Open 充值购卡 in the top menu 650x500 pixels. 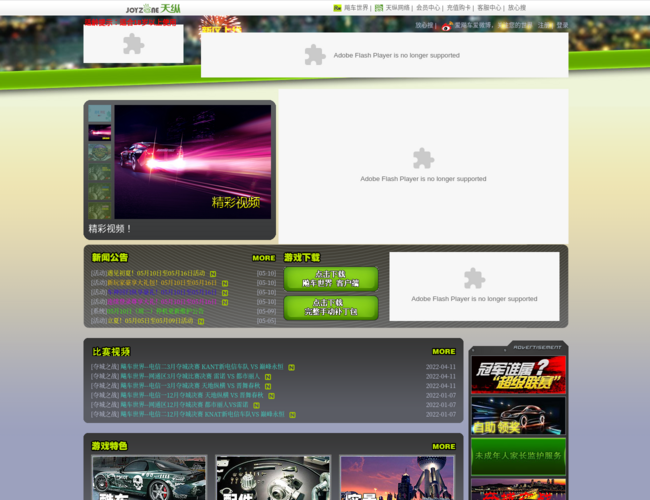tap(458, 8)
